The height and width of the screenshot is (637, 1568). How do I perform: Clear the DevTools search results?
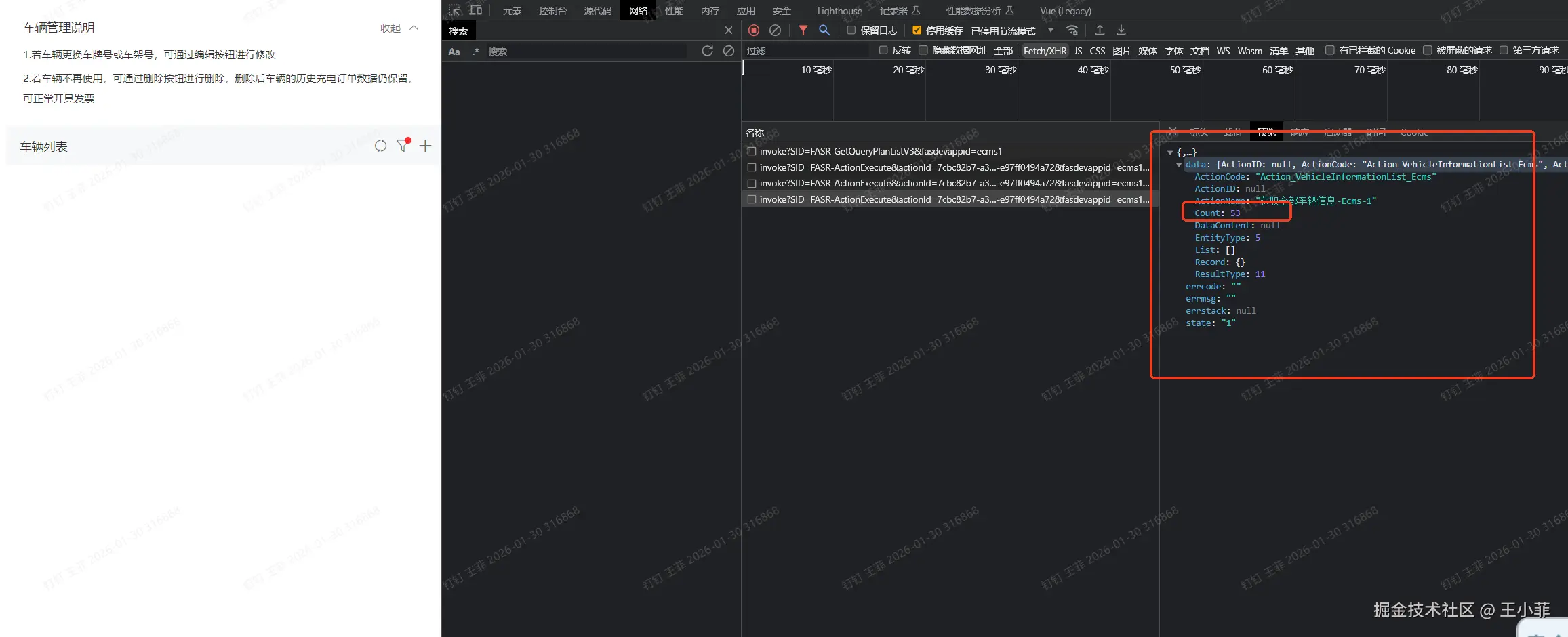(729, 52)
